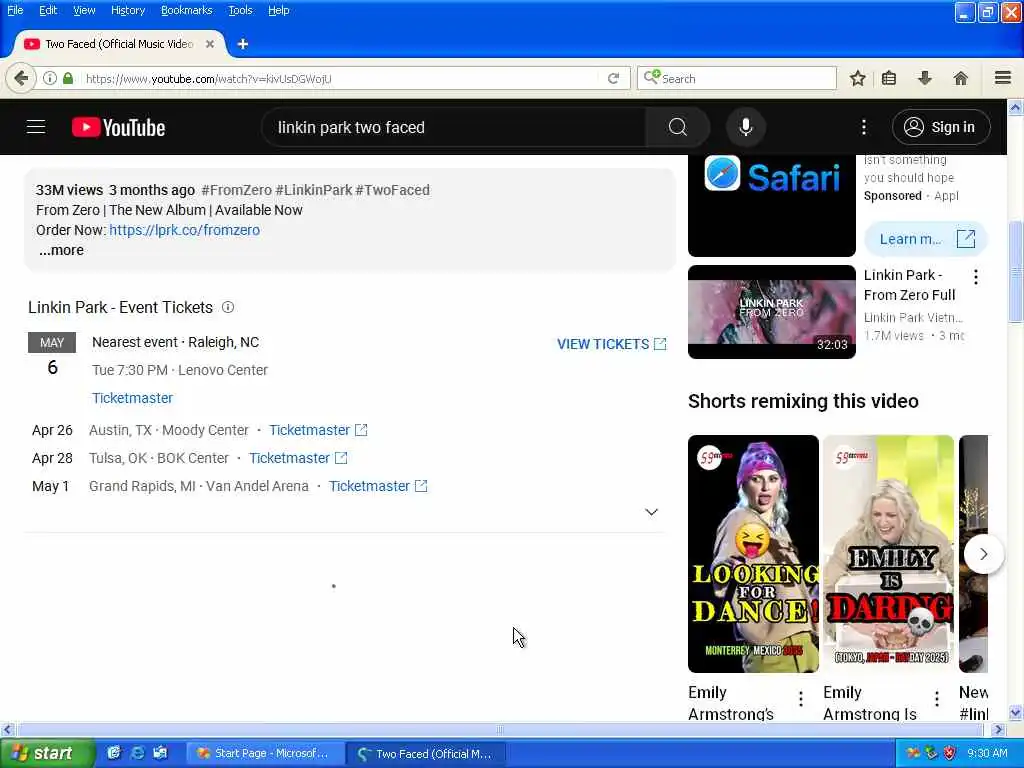Open the downloads arrow icon
Image resolution: width=1024 pixels, height=768 pixels.
[925, 78]
